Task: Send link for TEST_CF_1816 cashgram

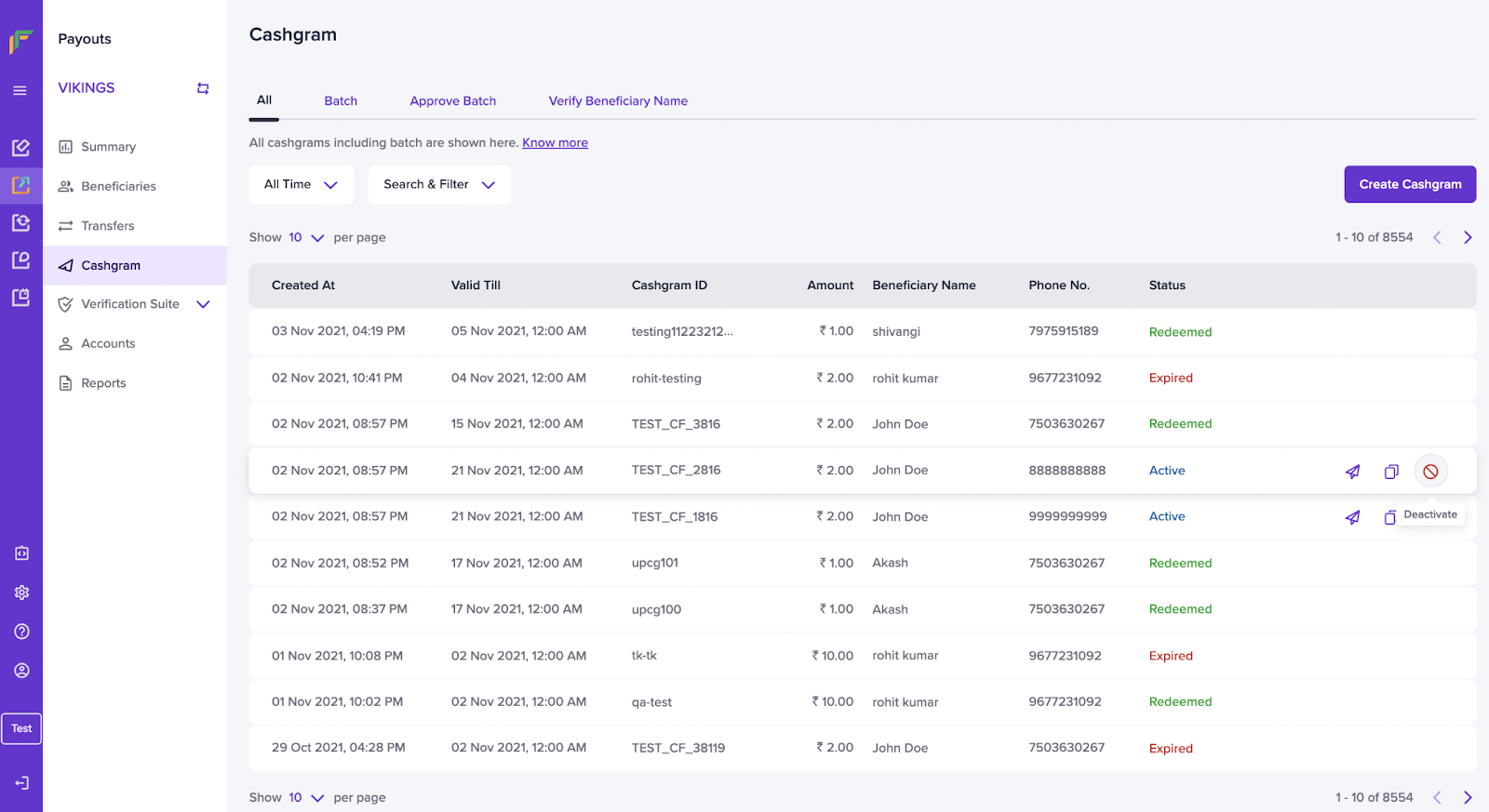Action: click(1352, 517)
